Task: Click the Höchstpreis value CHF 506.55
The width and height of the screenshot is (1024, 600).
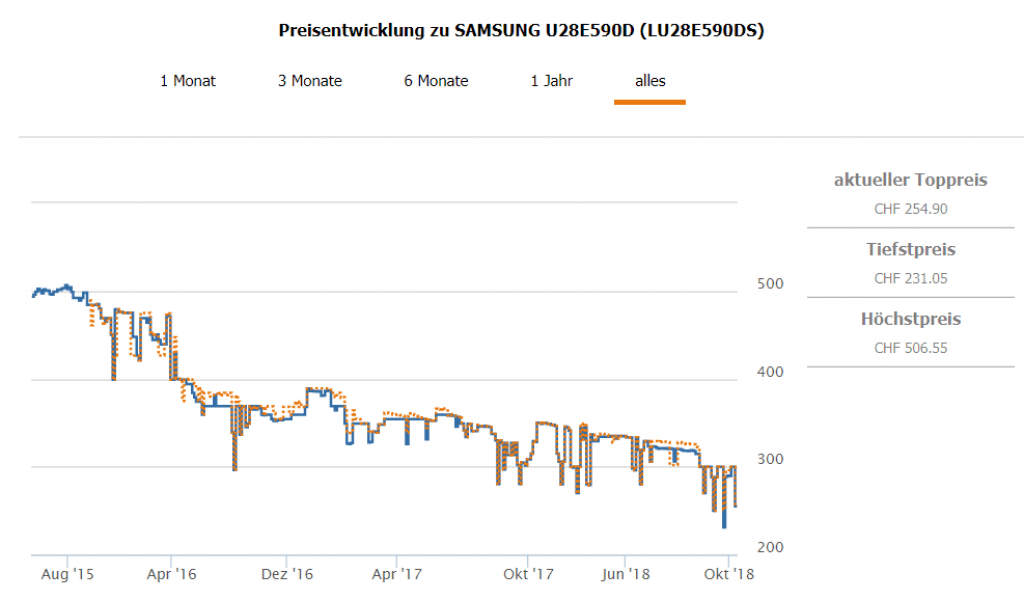Action: point(910,348)
